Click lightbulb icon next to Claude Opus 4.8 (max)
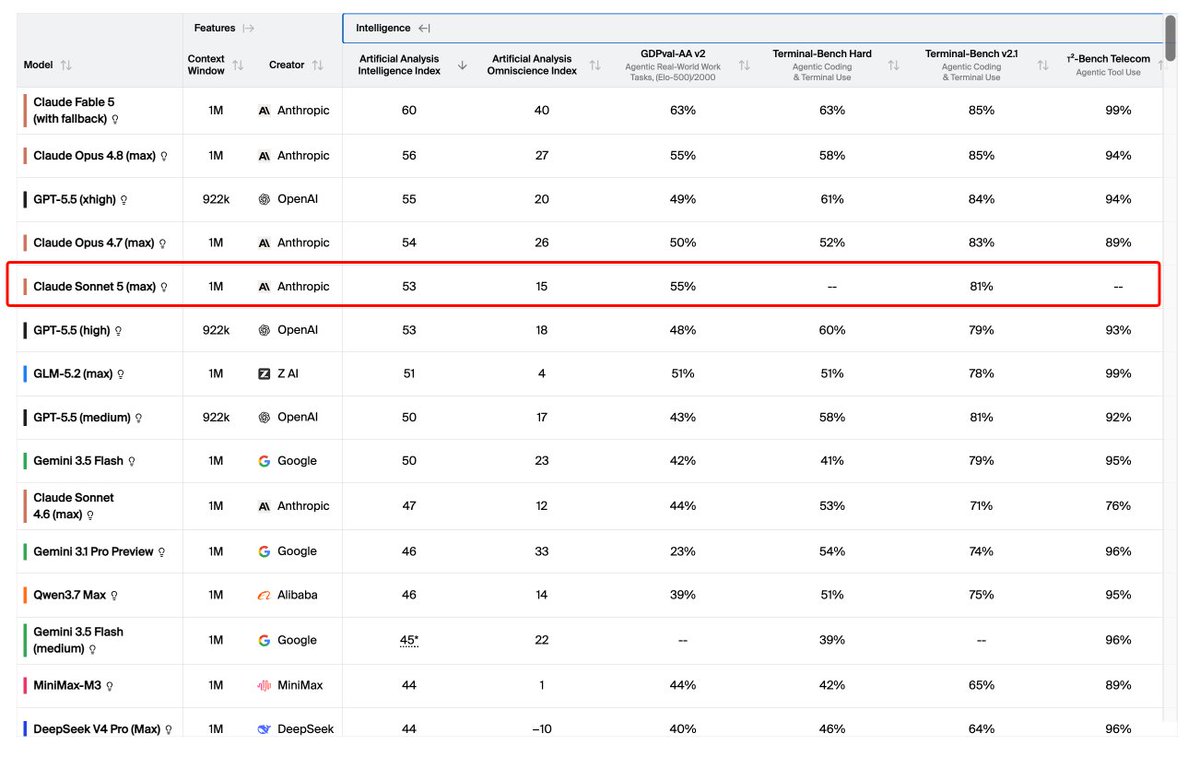Viewport: 1200px width, 757px height. coord(164,156)
